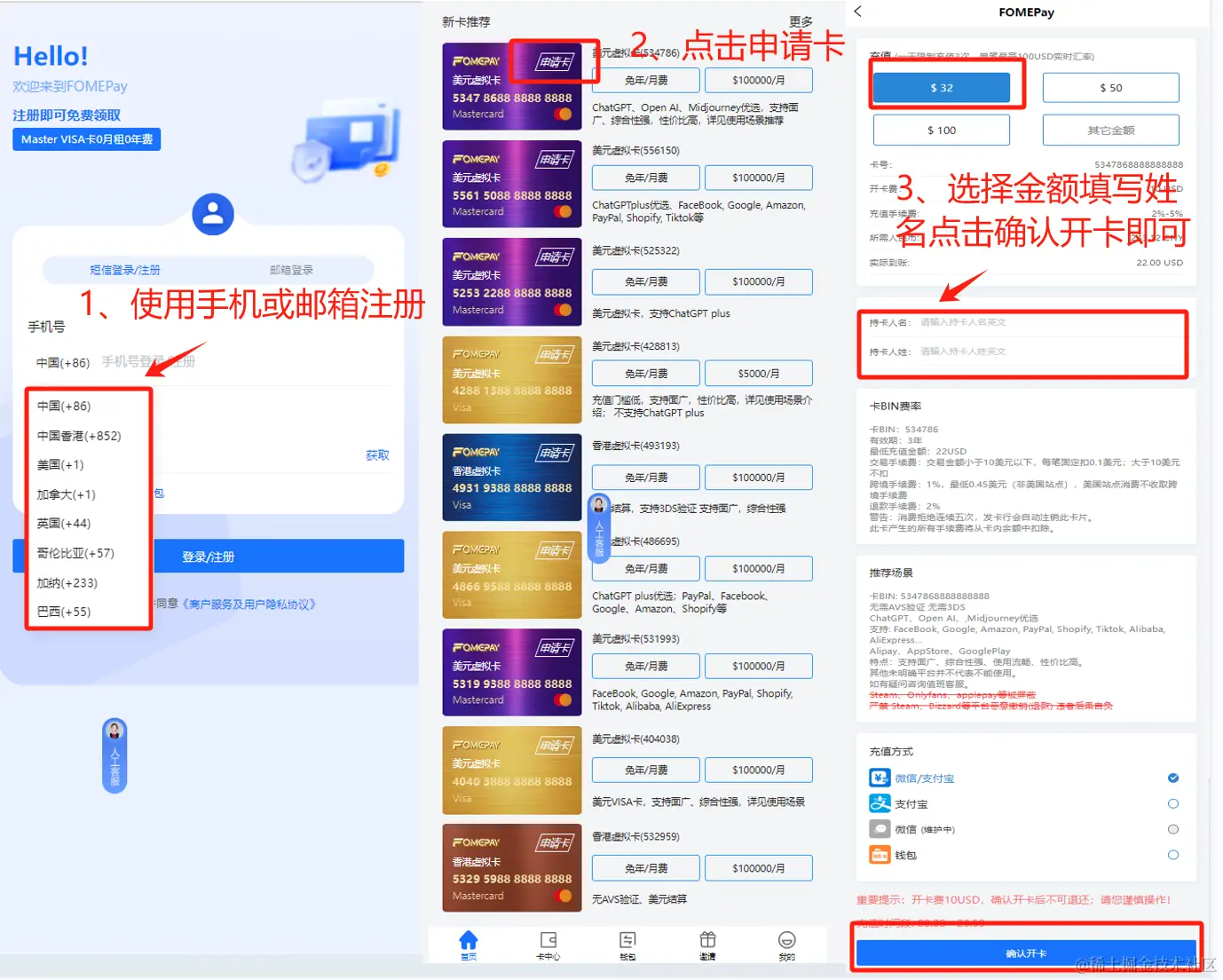The height and width of the screenshot is (980, 1223).
Task: Select 钱包 payment radio button
Action: click(x=1173, y=855)
